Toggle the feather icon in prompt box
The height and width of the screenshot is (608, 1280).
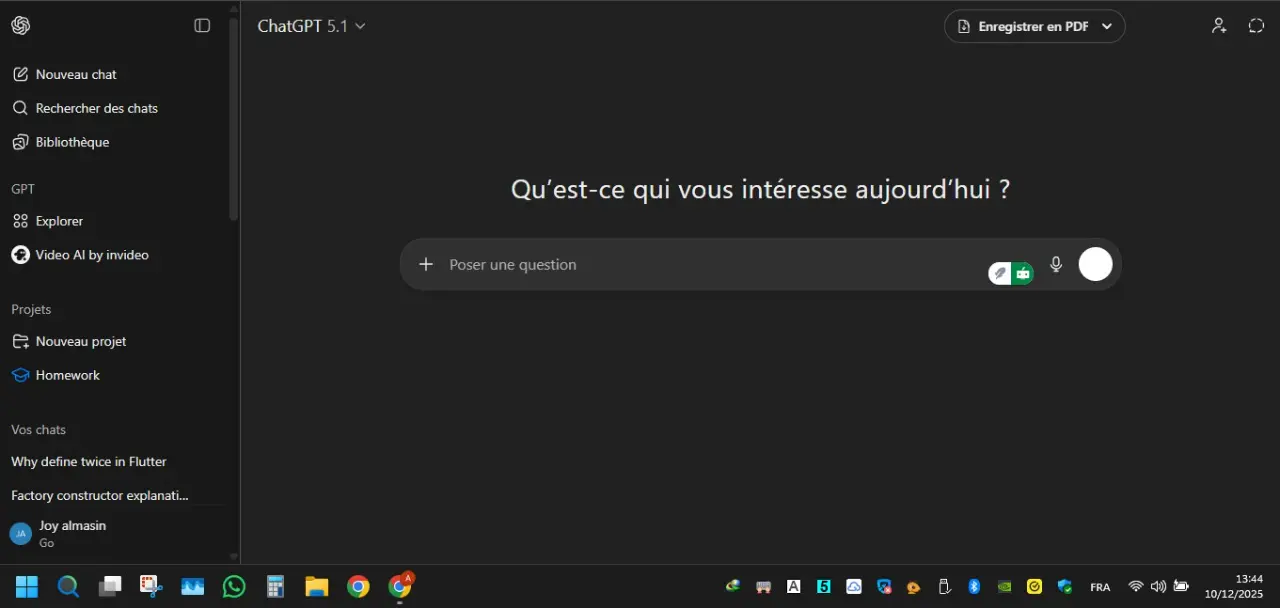click(1000, 273)
